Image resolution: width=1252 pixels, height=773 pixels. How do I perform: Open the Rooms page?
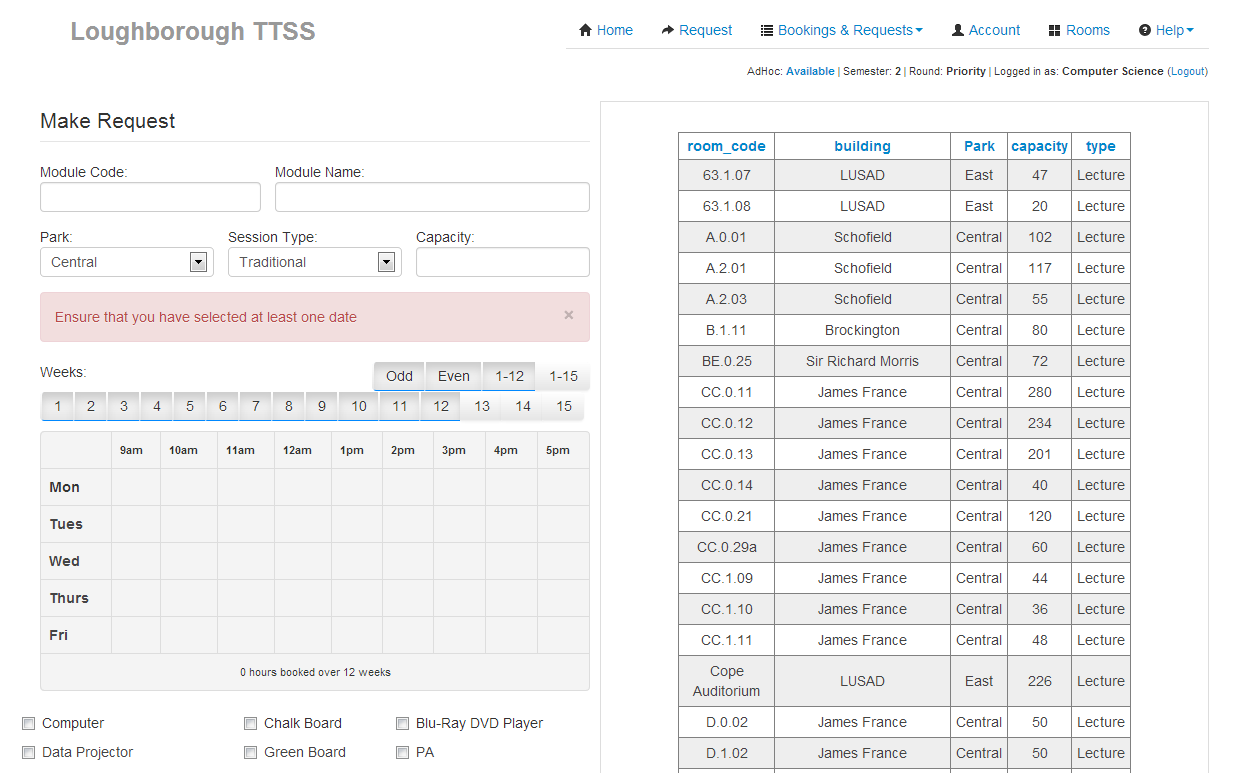(x=1079, y=30)
